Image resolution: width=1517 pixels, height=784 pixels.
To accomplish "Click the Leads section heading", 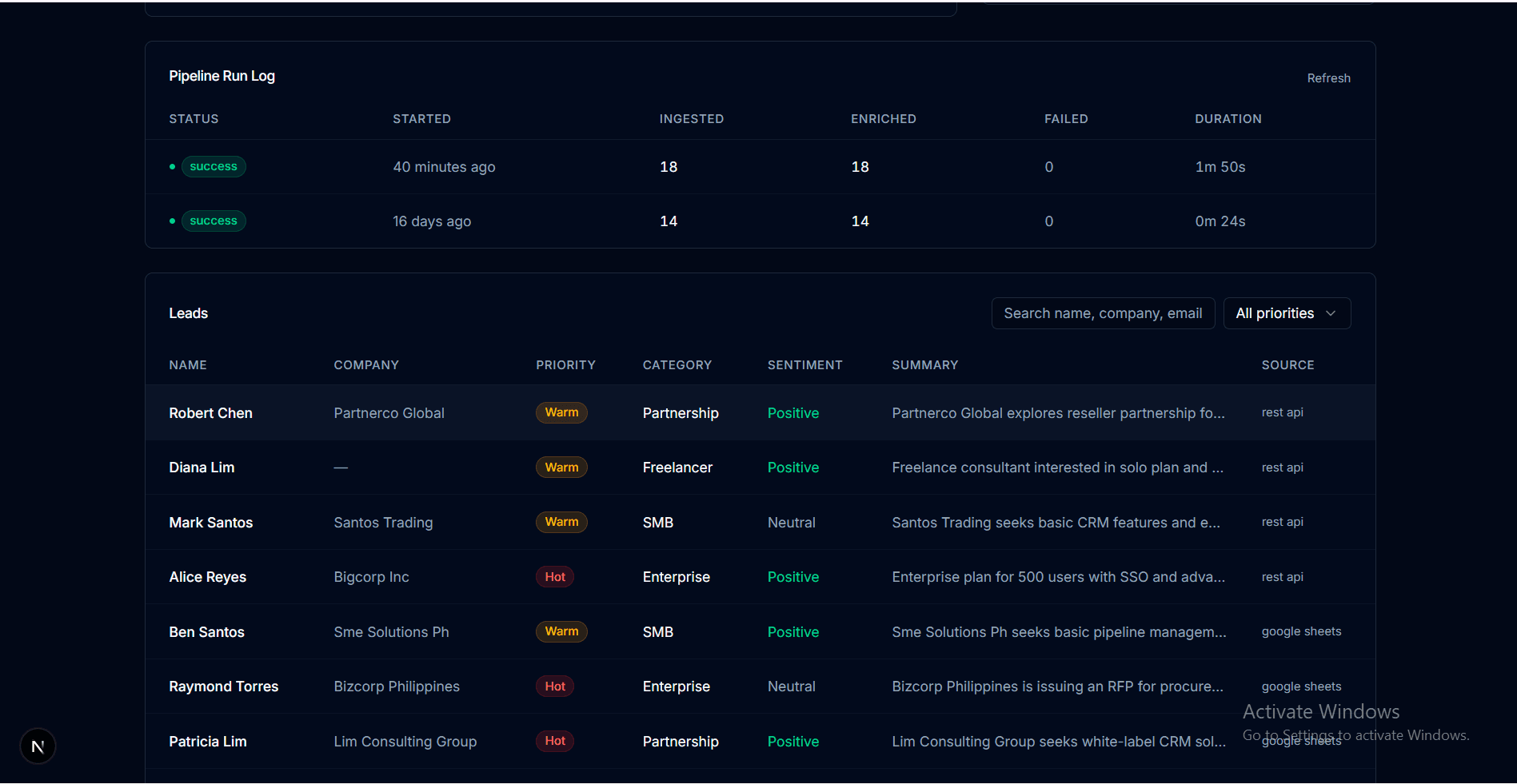I will coord(188,313).
